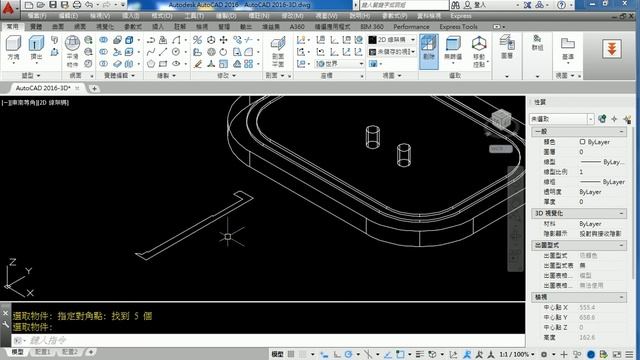Click the Save quick-access icon
This screenshot has width=640, height=360.
[53, 5]
